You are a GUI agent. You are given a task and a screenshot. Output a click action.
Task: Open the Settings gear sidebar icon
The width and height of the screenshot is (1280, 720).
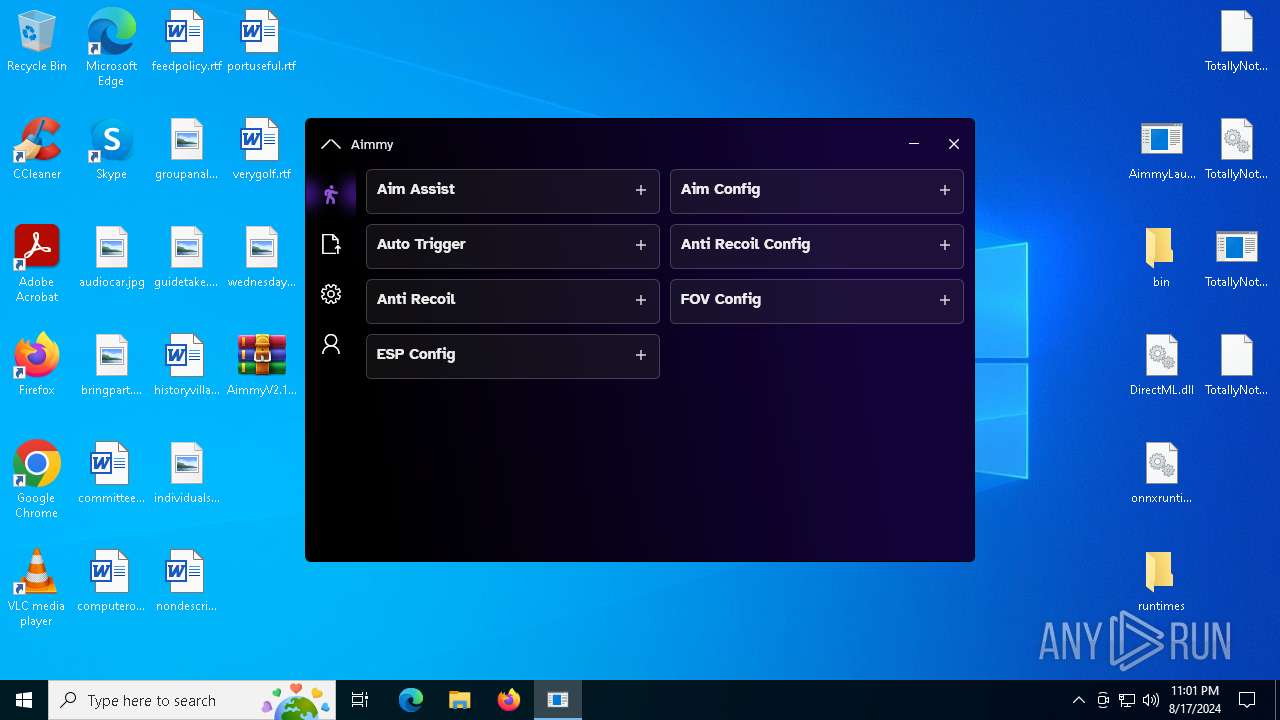(331, 294)
